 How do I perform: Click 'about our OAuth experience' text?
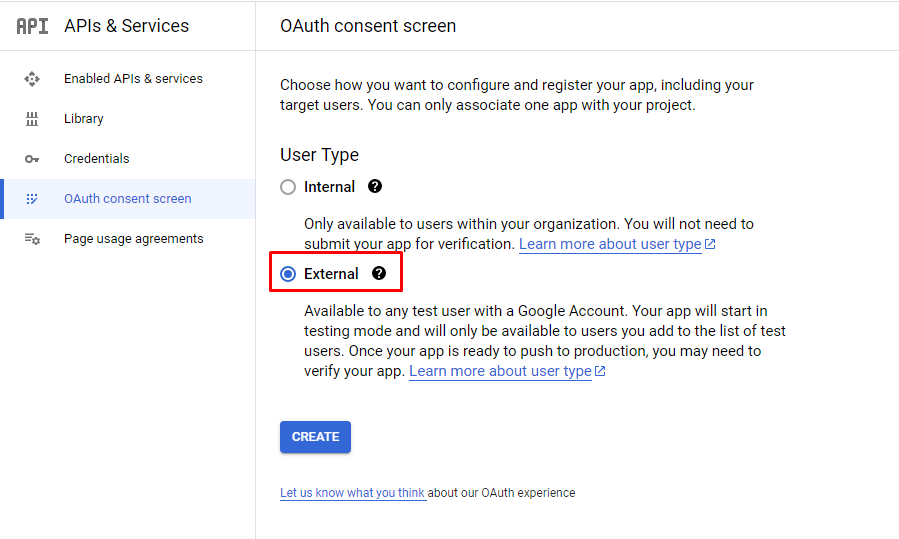coord(501,493)
